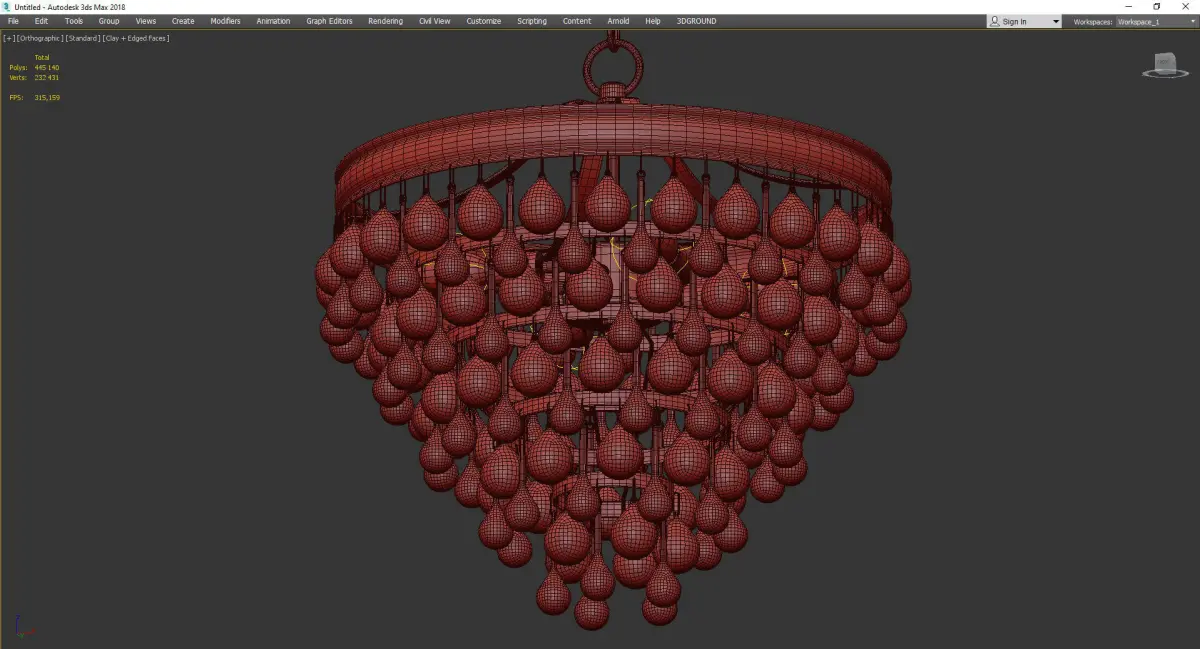The image size is (1200, 649).
Task: Expand the Sign In dropdown arrow
Action: (x=1055, y=22)
